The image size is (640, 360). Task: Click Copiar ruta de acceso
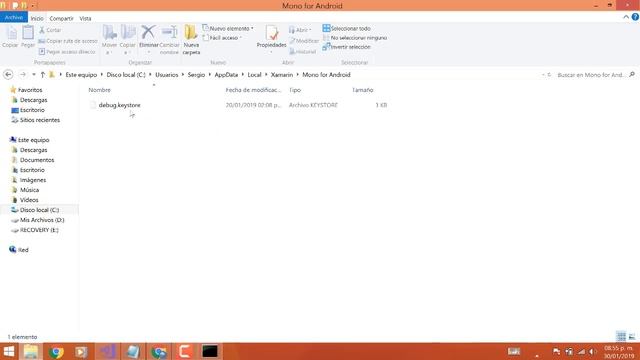coord(68,41)
